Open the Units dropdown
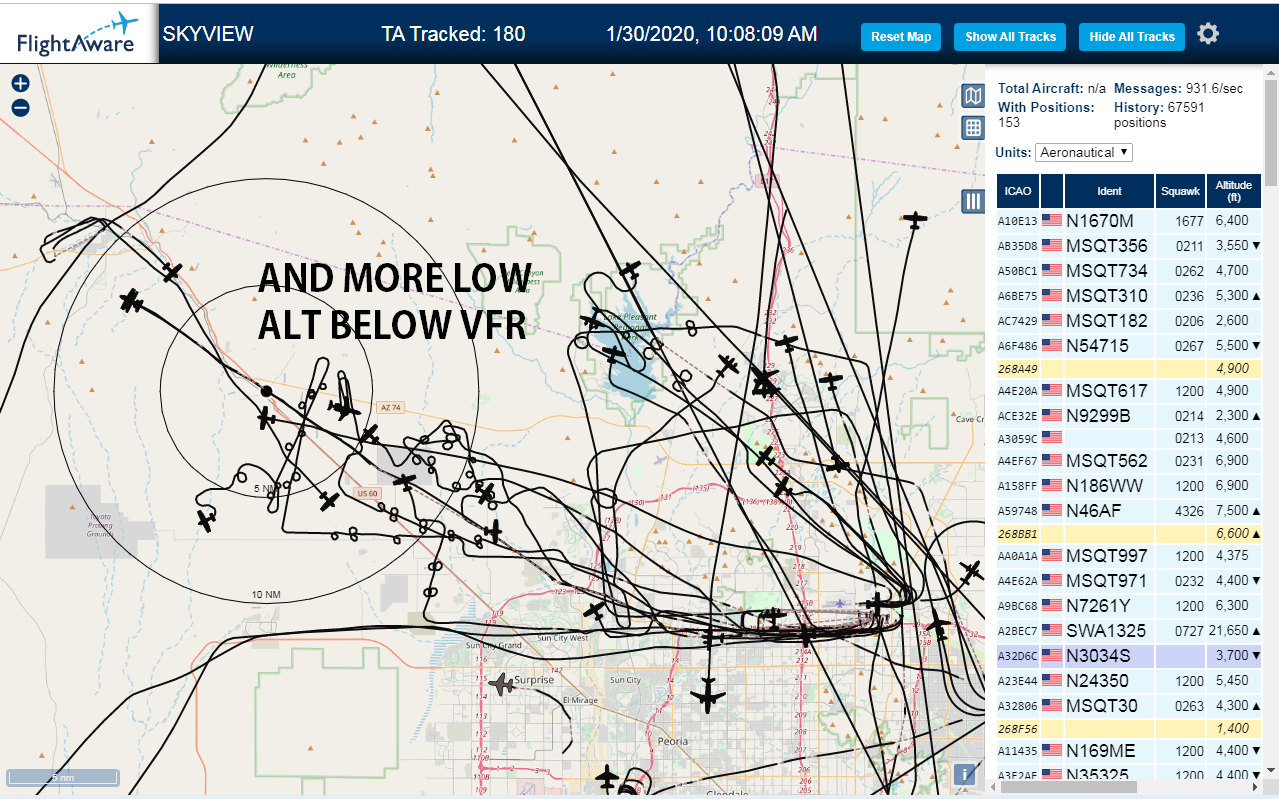Screen dimensions: 1279x799 click(1084, 152)
